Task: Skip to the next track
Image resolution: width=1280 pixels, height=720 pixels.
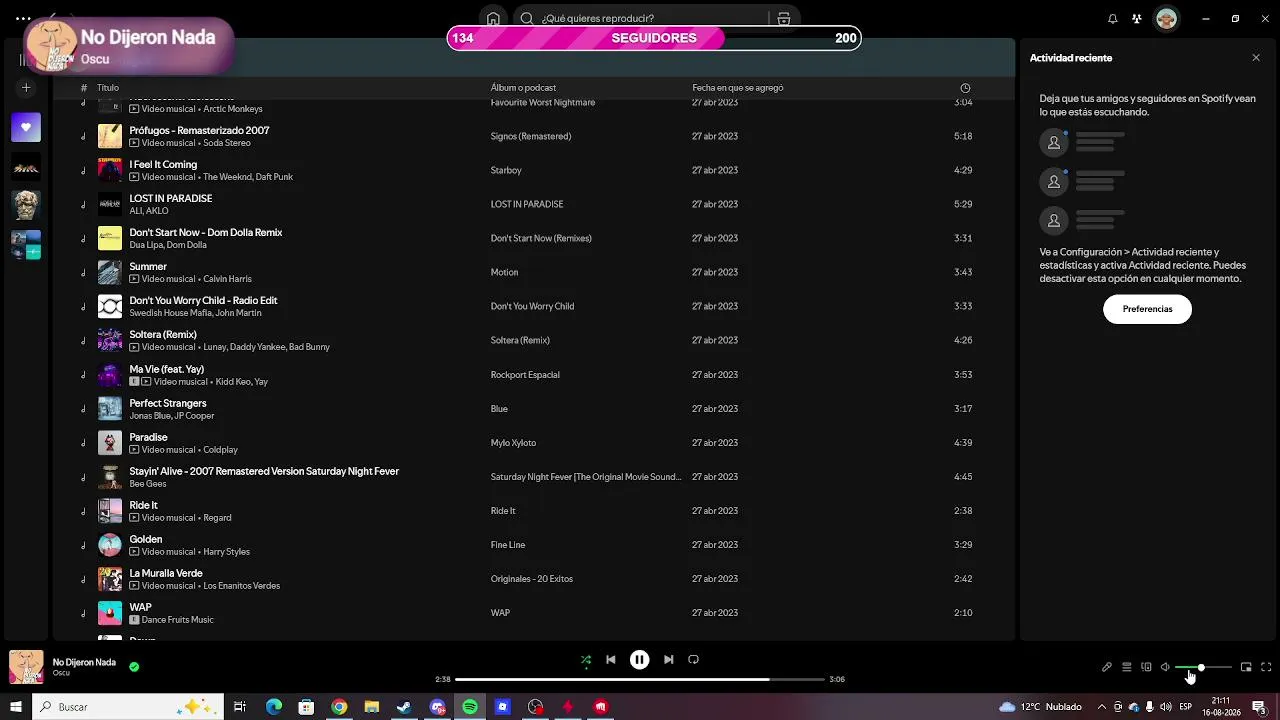Action: (668, 660)
